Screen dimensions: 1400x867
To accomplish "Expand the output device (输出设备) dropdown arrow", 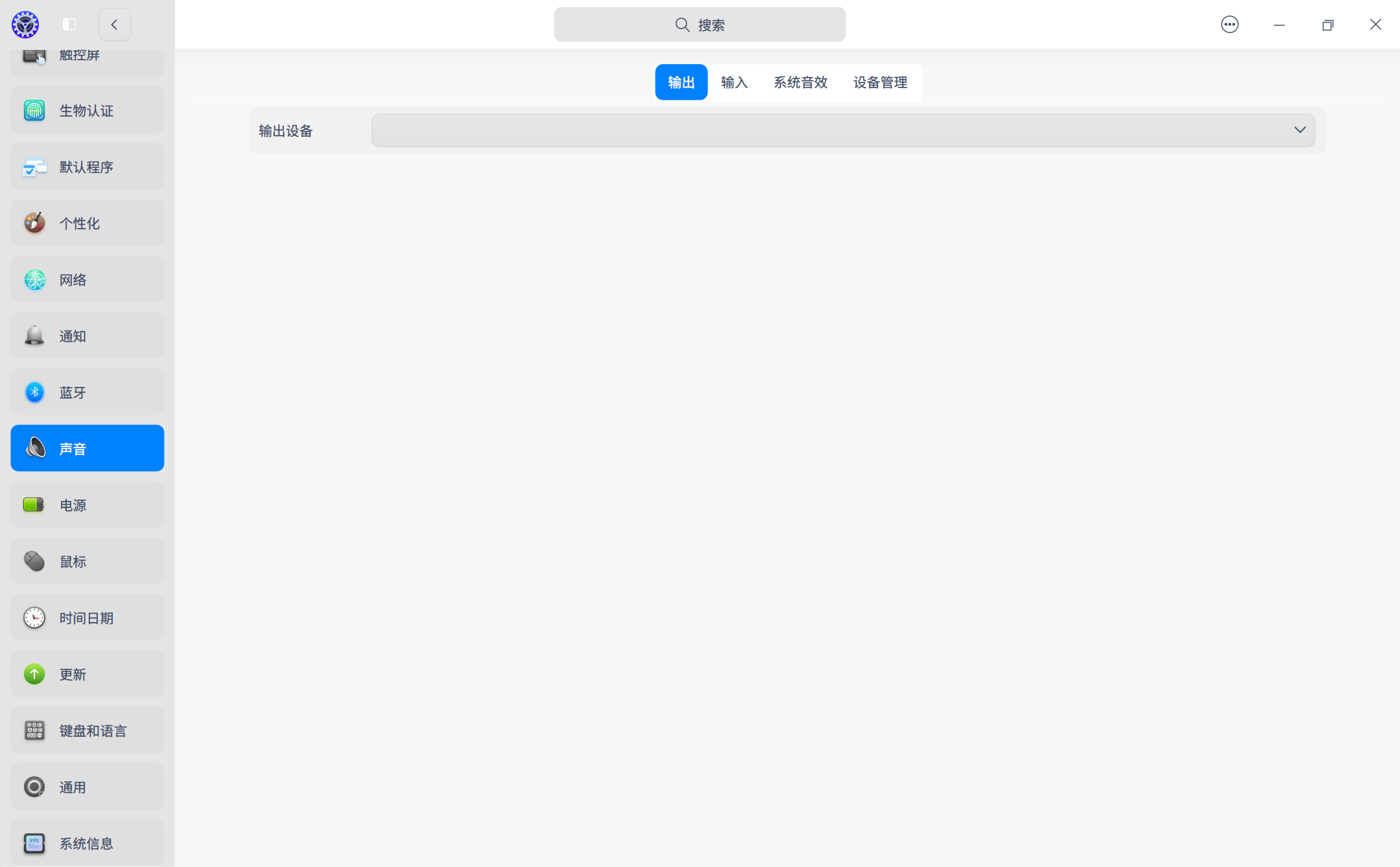I will (1300, 130).
